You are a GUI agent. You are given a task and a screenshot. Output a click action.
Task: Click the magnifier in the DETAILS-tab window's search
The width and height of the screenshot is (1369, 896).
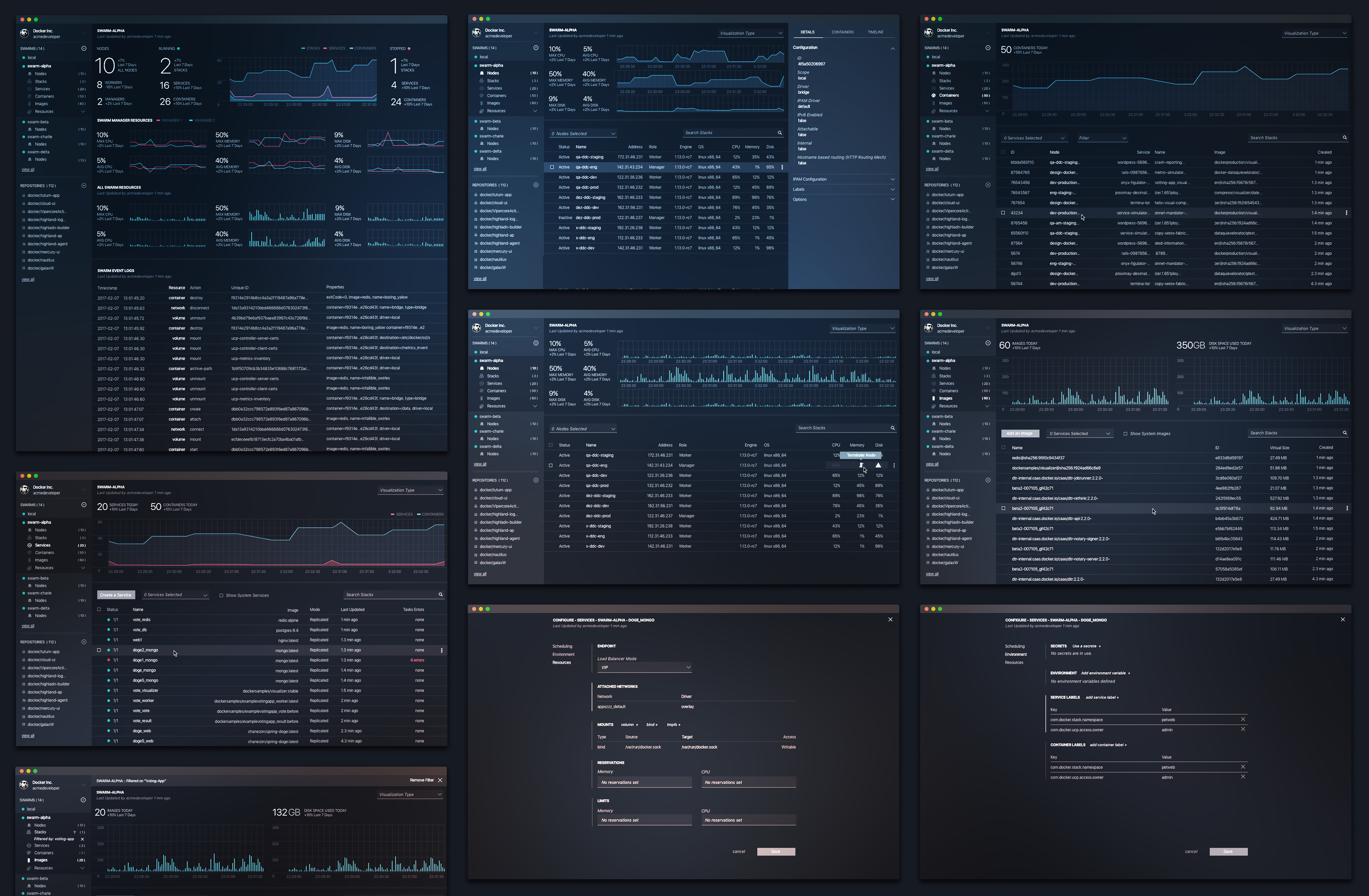click(x=780, y=133)
